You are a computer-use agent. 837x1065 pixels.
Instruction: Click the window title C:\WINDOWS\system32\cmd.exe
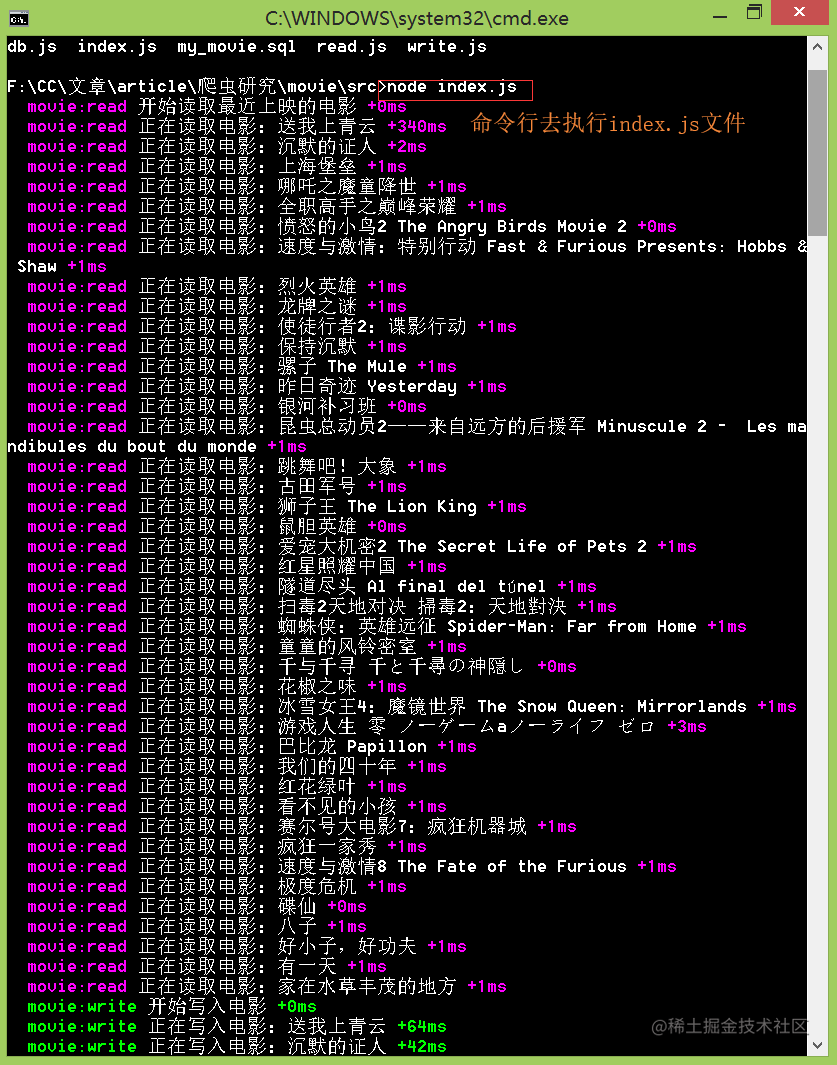click(x=416, y=18)
